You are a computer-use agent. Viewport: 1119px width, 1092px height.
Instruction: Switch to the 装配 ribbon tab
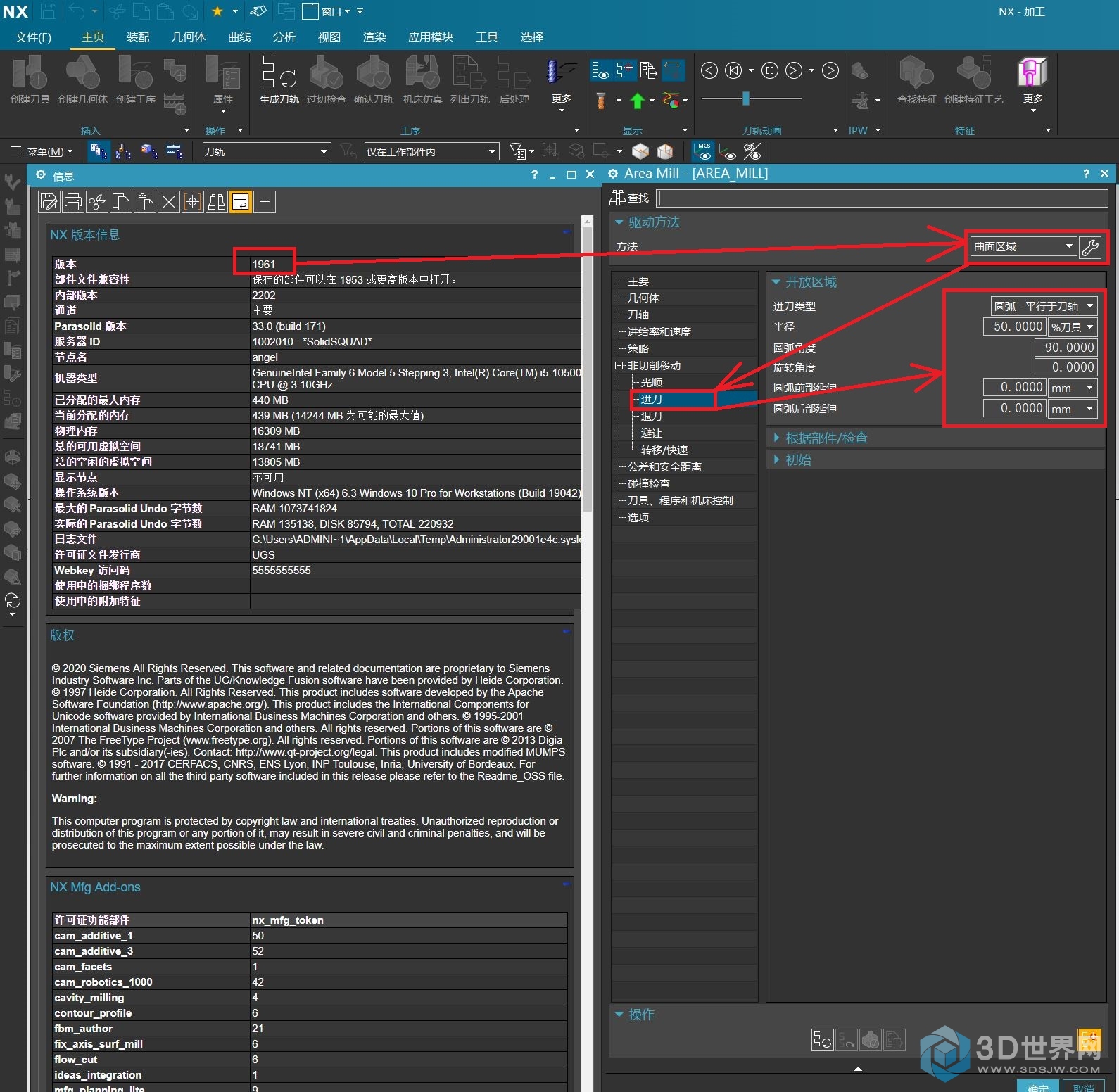tap(138, 37)
